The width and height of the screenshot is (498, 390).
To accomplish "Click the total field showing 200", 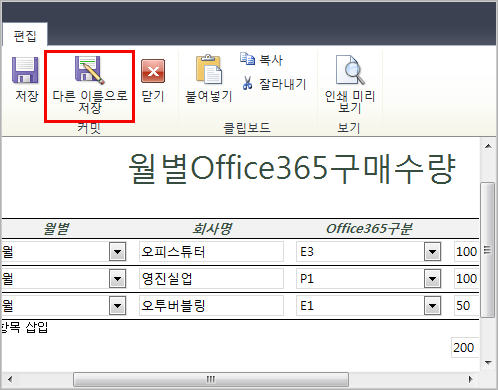I will point(465,347).
